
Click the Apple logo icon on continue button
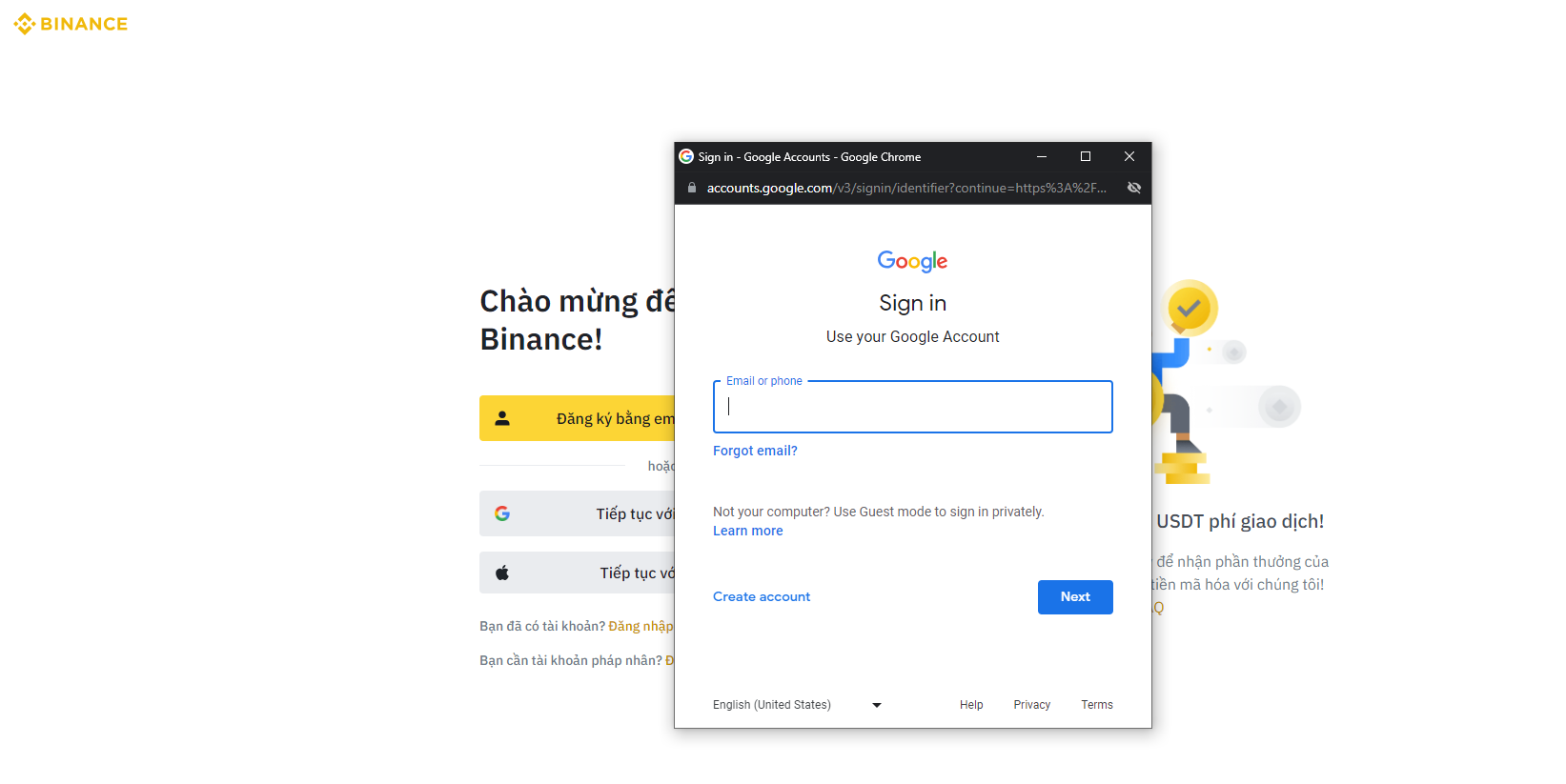(x=502, y=573)
